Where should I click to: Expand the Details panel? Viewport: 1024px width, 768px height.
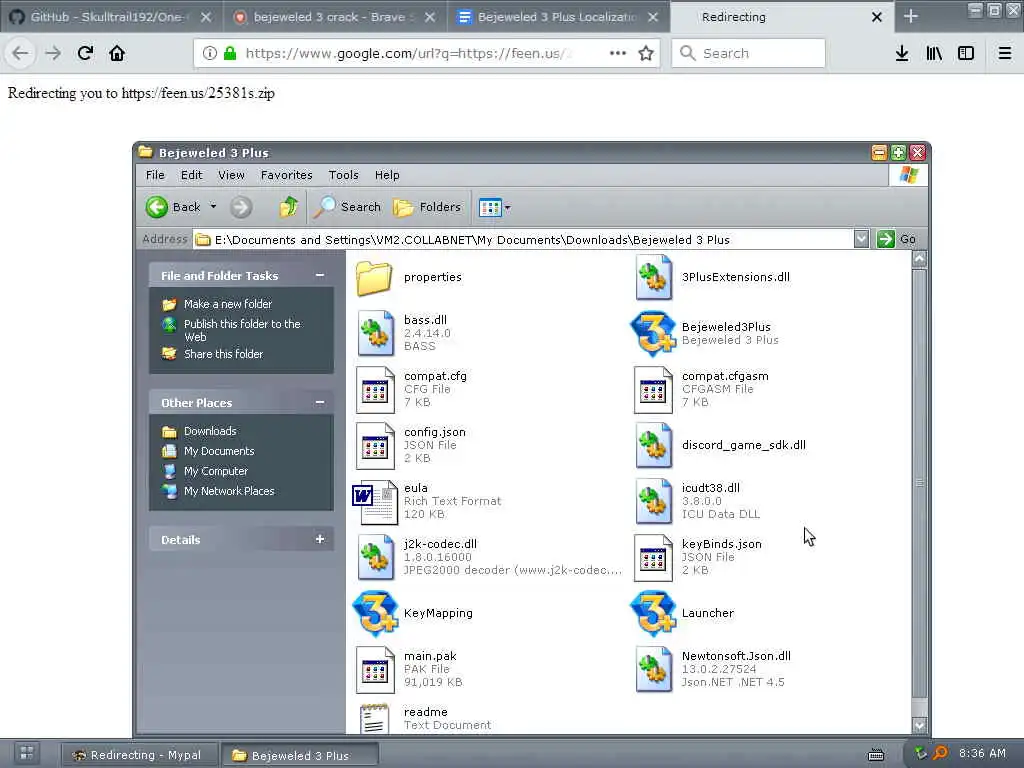click(x=320, y=539)
